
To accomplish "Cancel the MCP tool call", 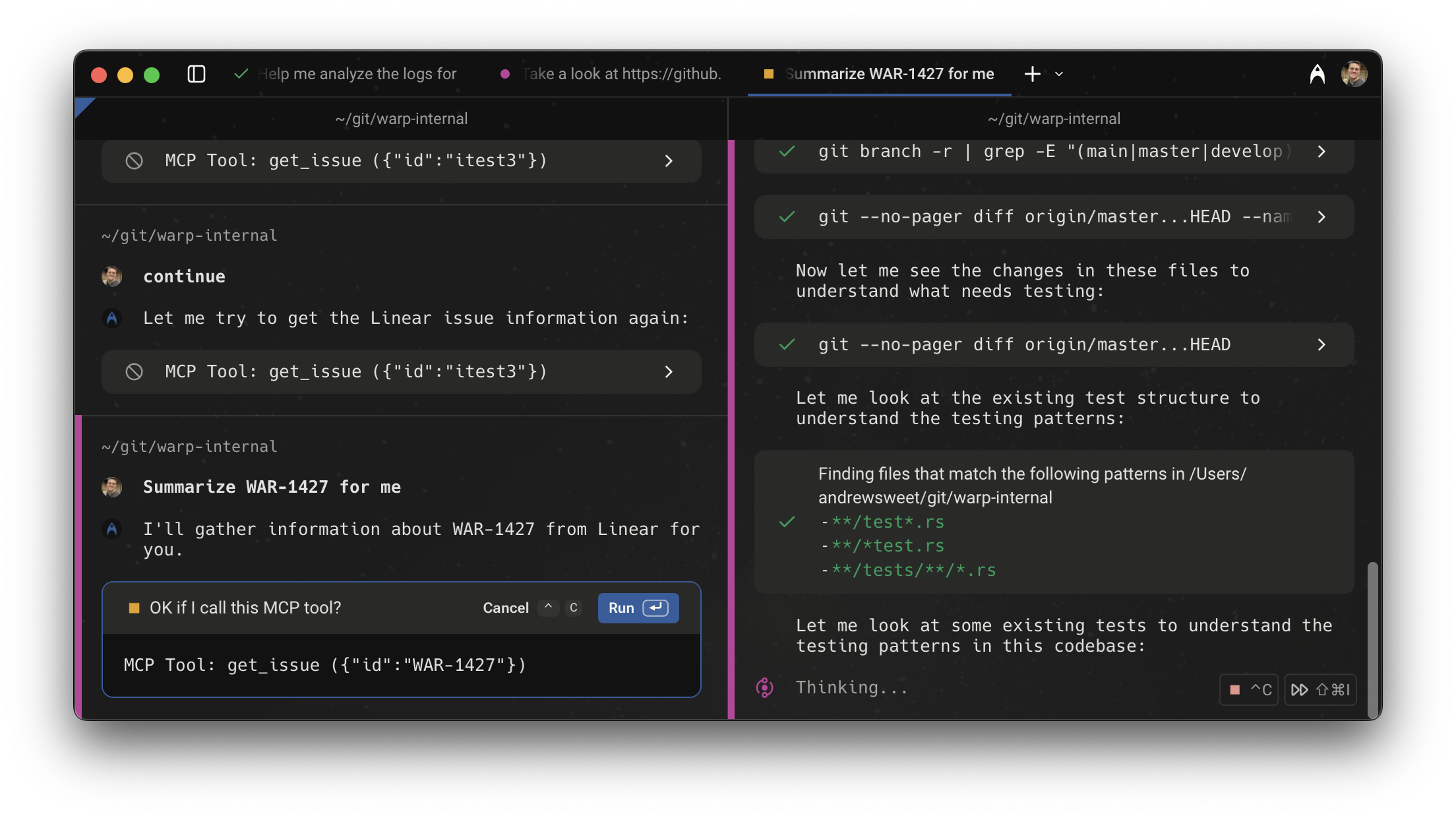I will click(x=506, y=608).
